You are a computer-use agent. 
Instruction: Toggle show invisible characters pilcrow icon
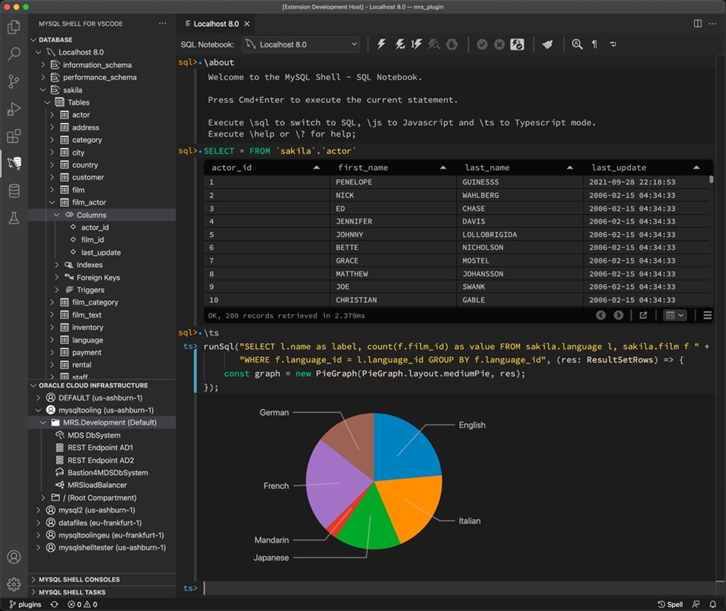tap(595, 44)
